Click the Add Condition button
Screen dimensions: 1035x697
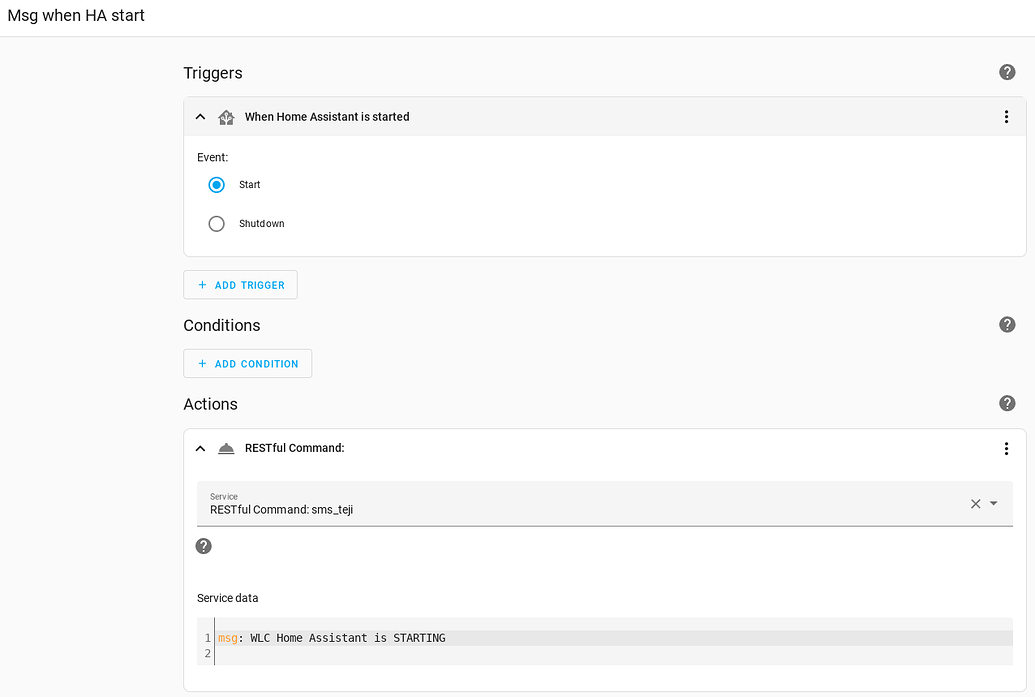247,363
